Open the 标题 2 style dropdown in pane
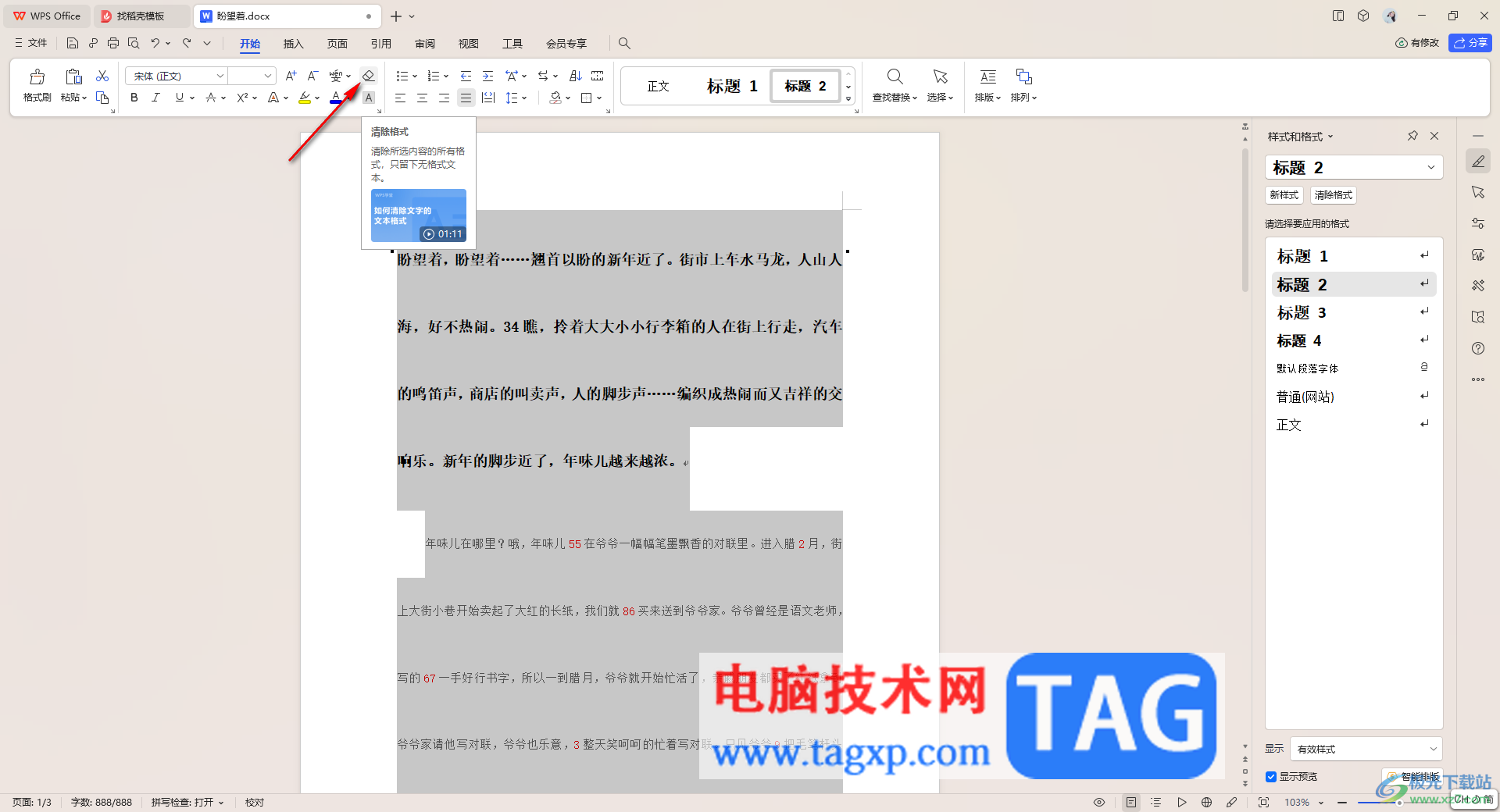The width and height of the screenshot is (1500, 812). (1431, 167)
